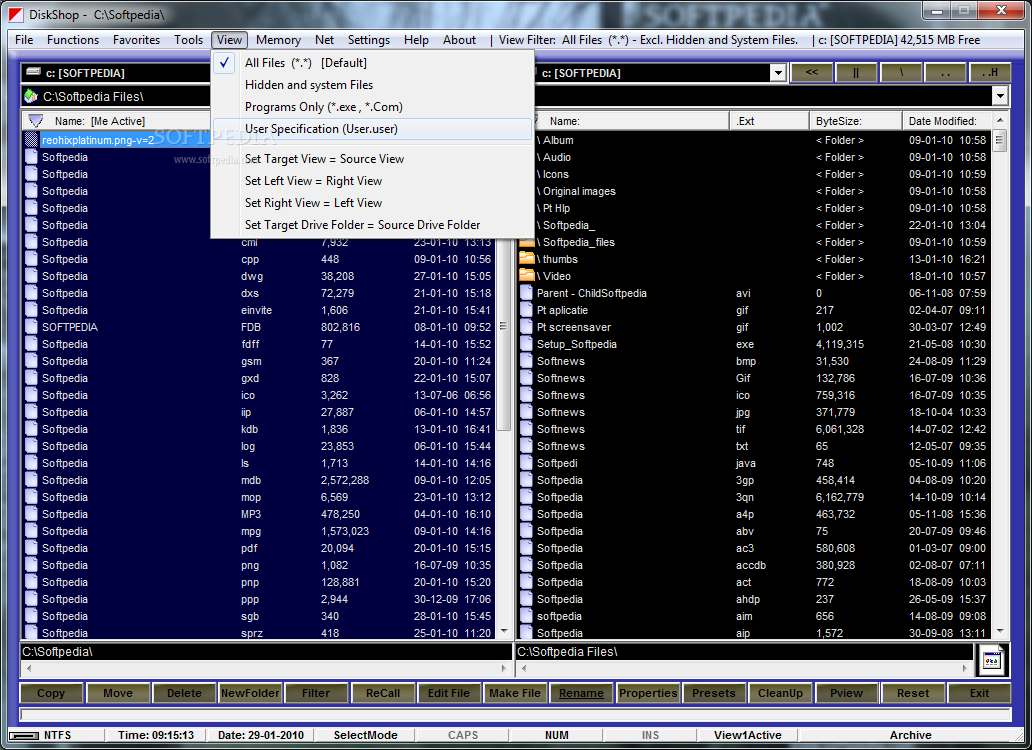The height and width of the screenshot is (750, 1032).
Task: Click file icon of reohixplatinum.png-v=2 row
Action: coord(31,139)
